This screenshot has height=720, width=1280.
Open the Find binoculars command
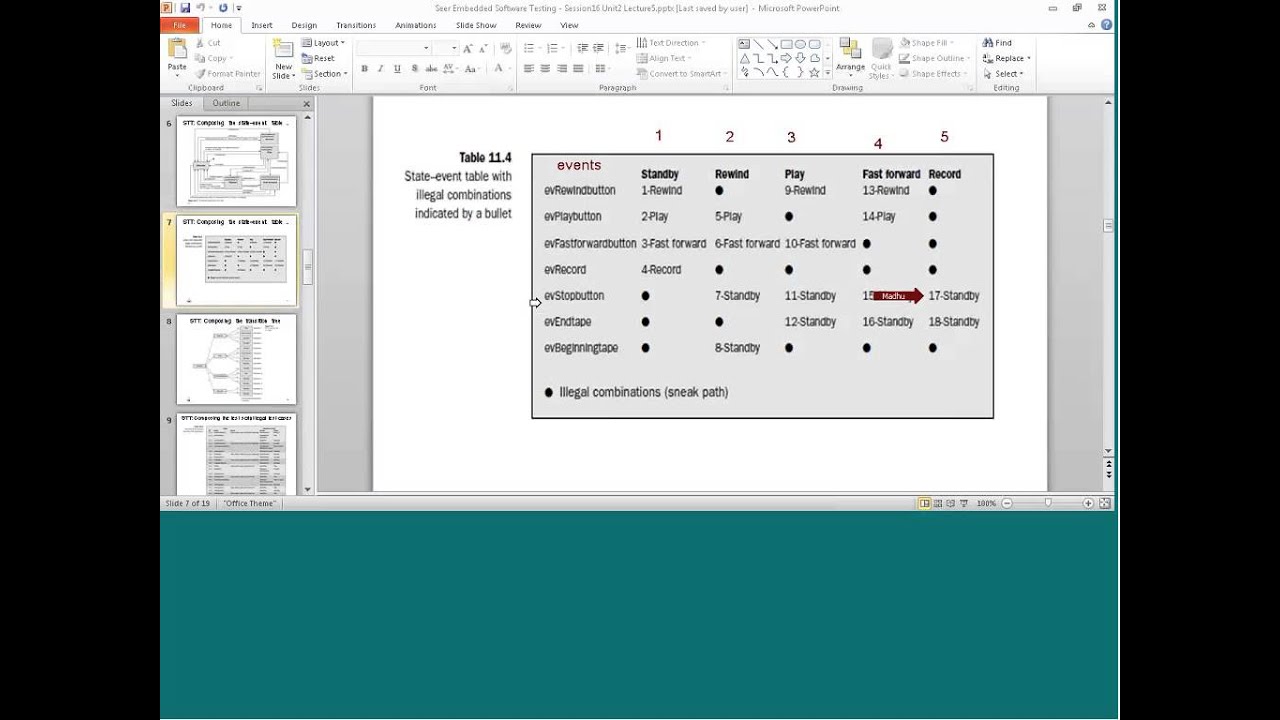point(997,43)
